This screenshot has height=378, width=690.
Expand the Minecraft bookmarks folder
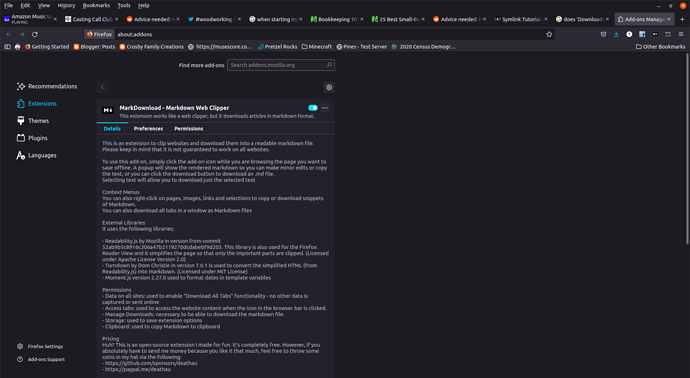[x=317, y=47]
